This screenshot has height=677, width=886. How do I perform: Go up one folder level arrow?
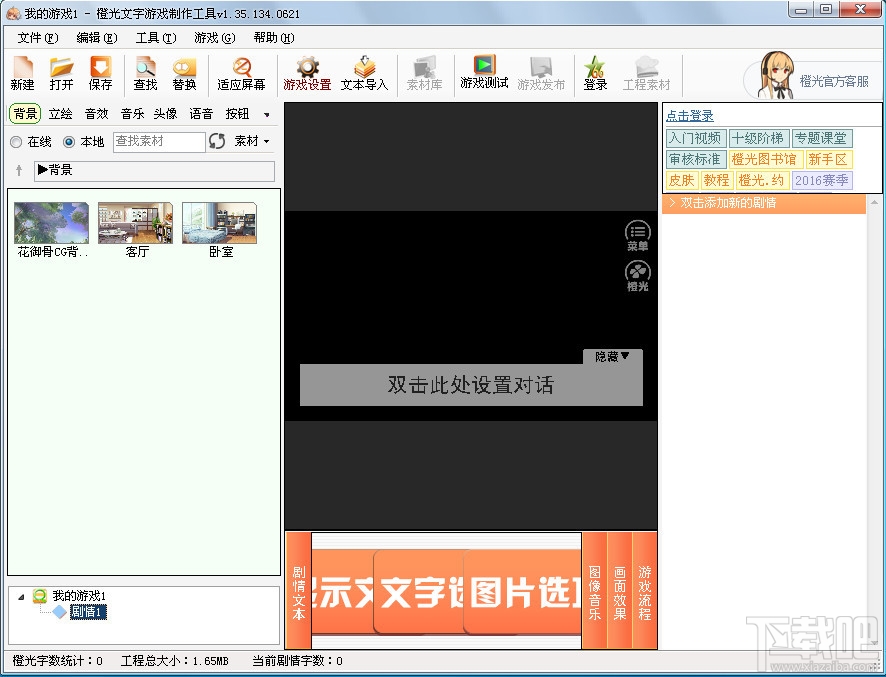19,170
